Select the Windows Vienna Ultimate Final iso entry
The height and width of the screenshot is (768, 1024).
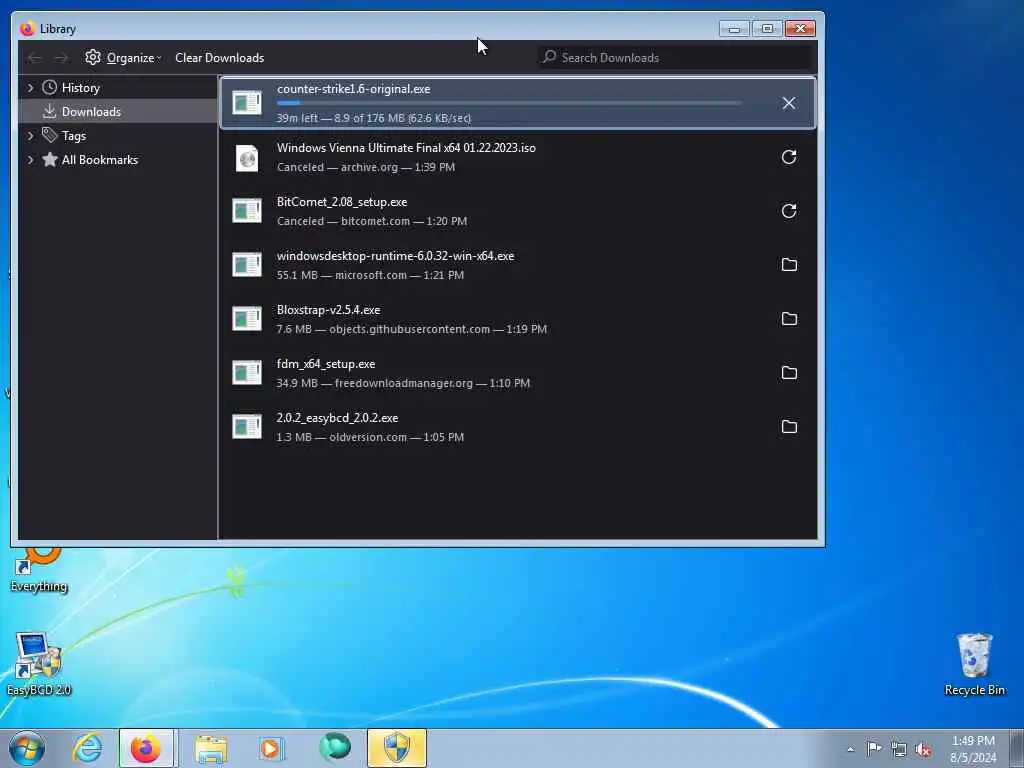518,157
